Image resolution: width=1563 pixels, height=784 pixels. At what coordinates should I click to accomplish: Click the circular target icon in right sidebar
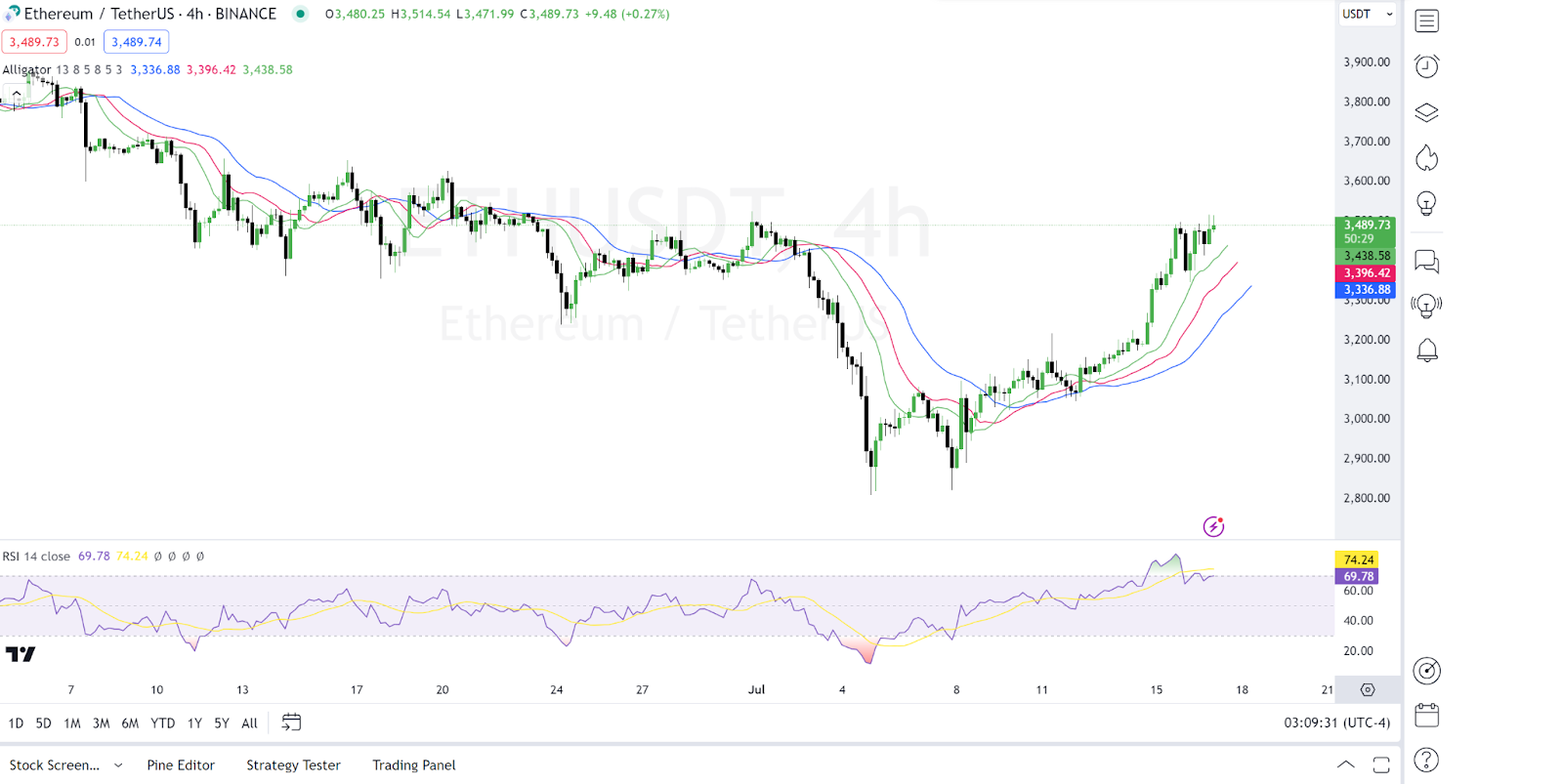coord(1426,671)
